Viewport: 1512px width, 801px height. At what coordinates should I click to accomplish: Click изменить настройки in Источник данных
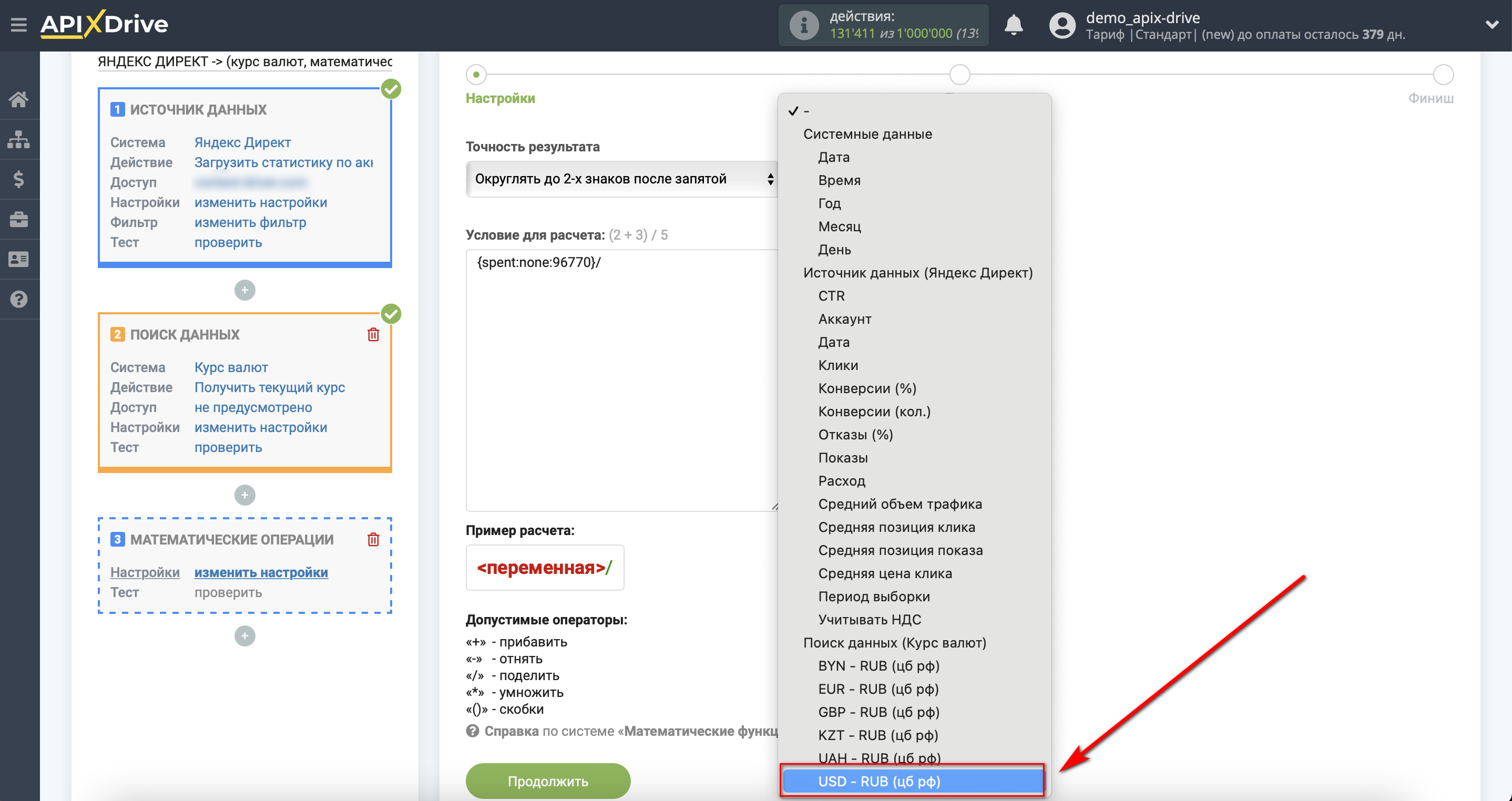click(x=261, y=202)
